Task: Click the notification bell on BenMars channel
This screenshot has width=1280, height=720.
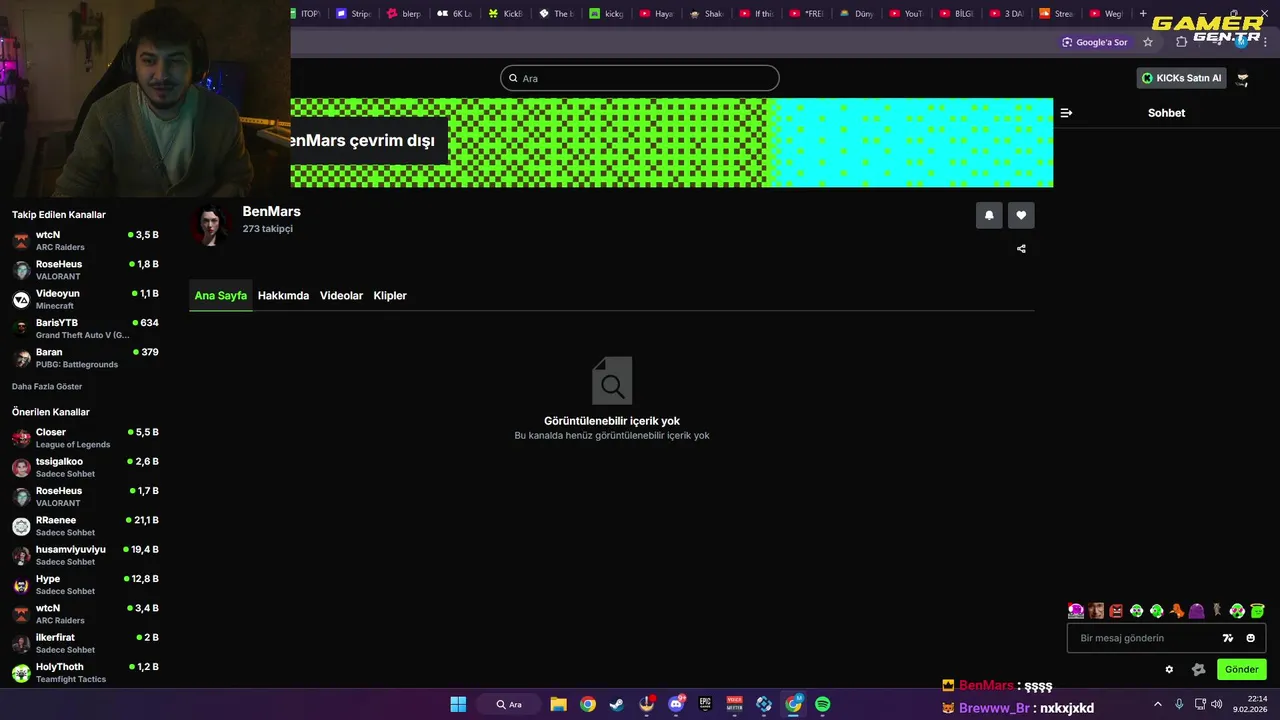Action: 989,215
